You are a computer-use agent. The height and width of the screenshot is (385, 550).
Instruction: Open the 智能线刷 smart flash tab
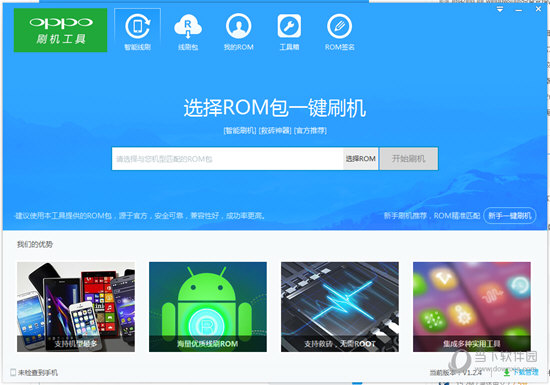138,30
